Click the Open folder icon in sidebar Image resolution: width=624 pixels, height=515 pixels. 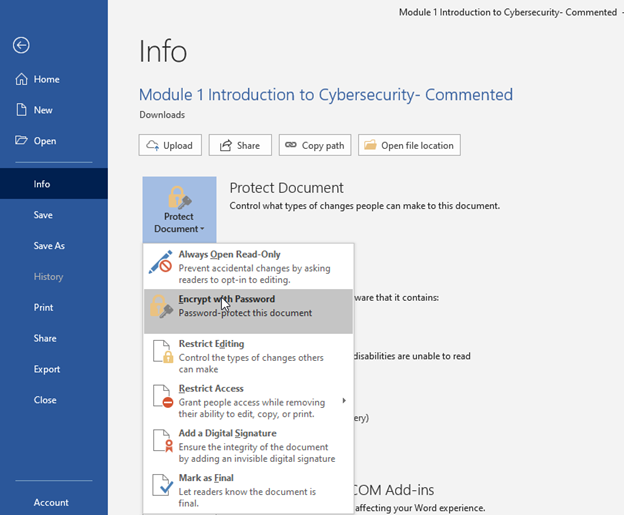click(21, 140)
